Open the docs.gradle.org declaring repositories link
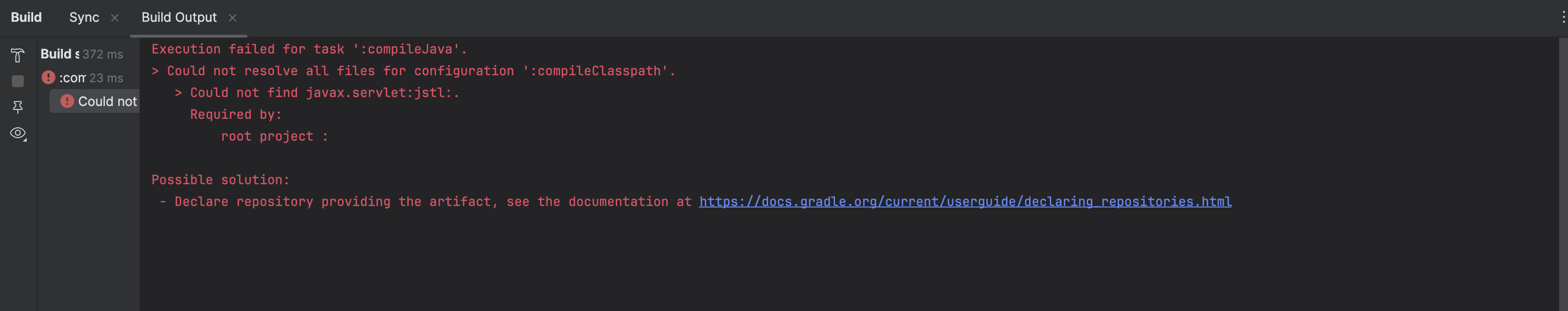1568x311 pixels. 965,202
